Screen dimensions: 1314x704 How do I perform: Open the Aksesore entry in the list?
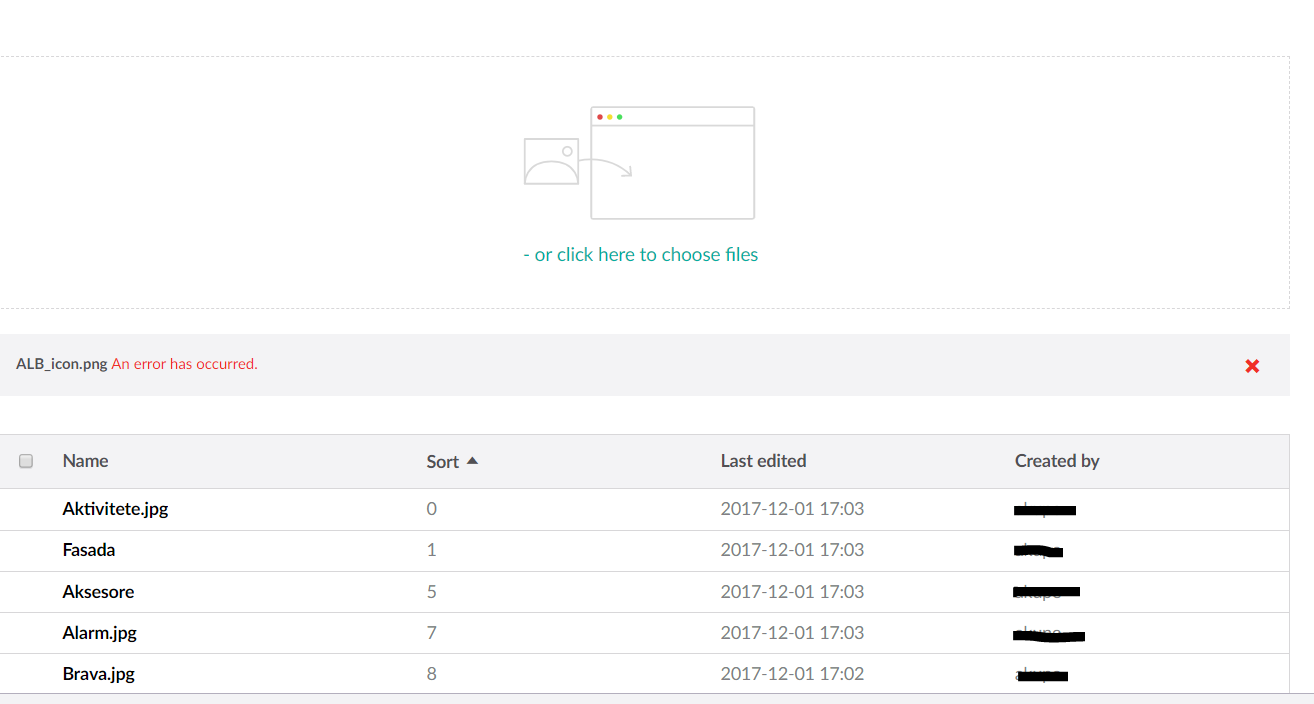[98, 592]
